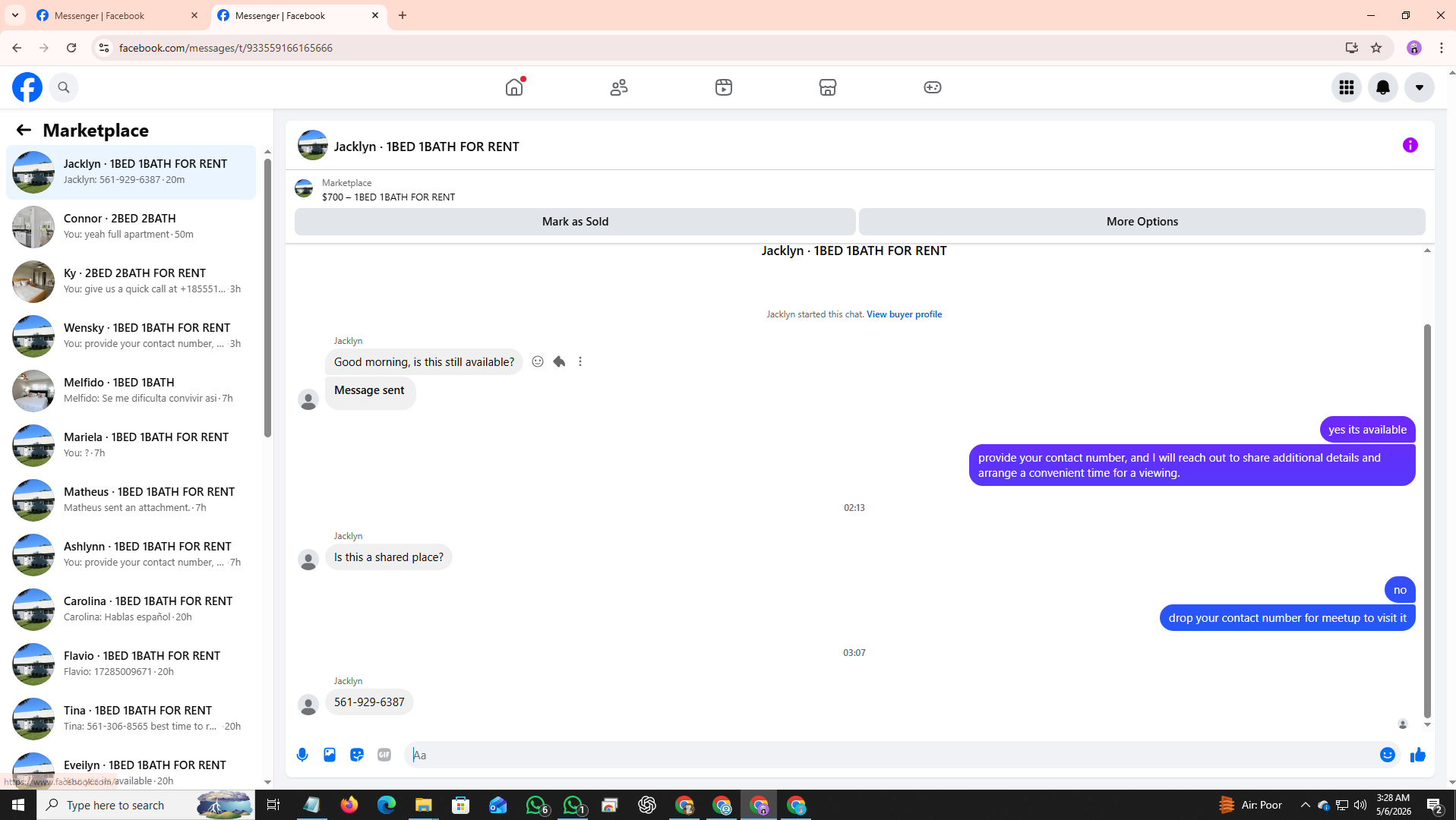Click the conversation list scrollbar

pos(267,298)
